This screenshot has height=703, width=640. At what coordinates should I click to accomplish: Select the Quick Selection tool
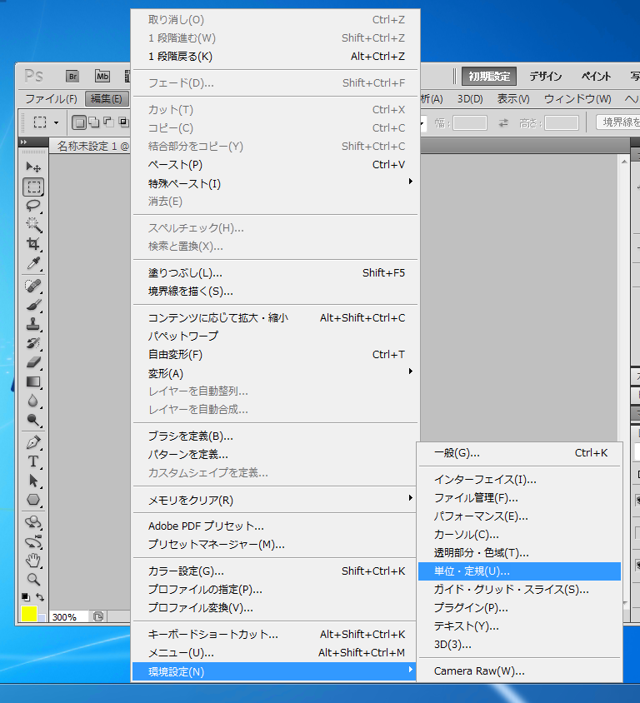click(x=33, y=225)
